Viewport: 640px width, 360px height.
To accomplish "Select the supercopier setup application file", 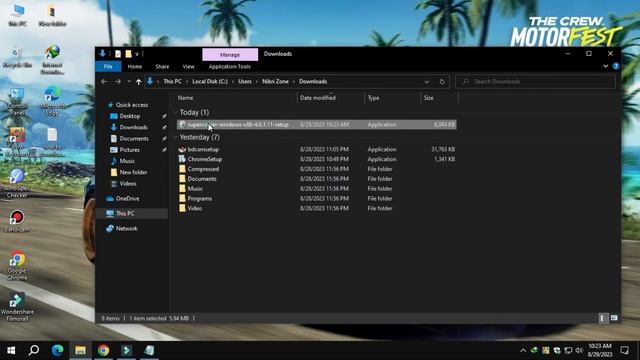I will (x=317, y=124).
